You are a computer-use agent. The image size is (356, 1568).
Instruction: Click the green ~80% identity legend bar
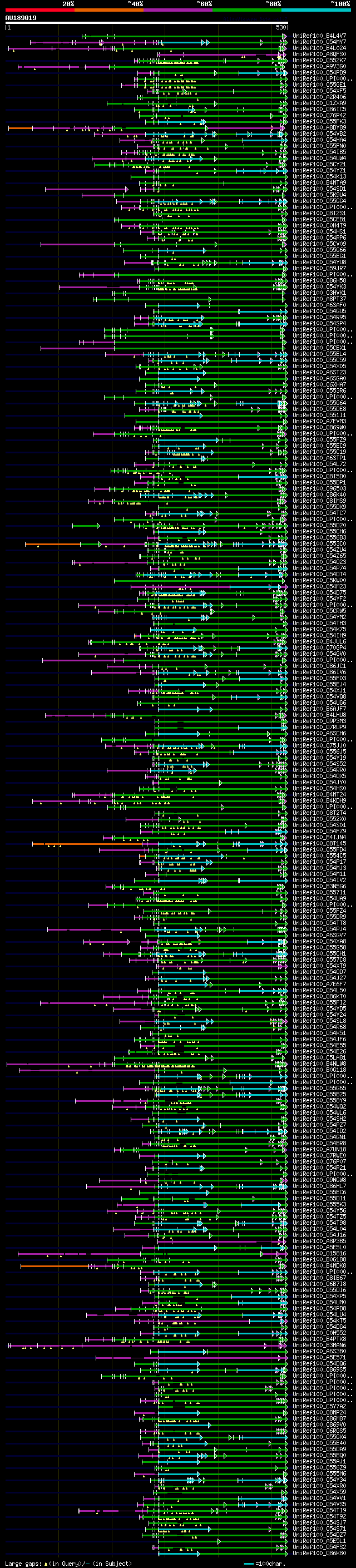click(x=247, y=10)
